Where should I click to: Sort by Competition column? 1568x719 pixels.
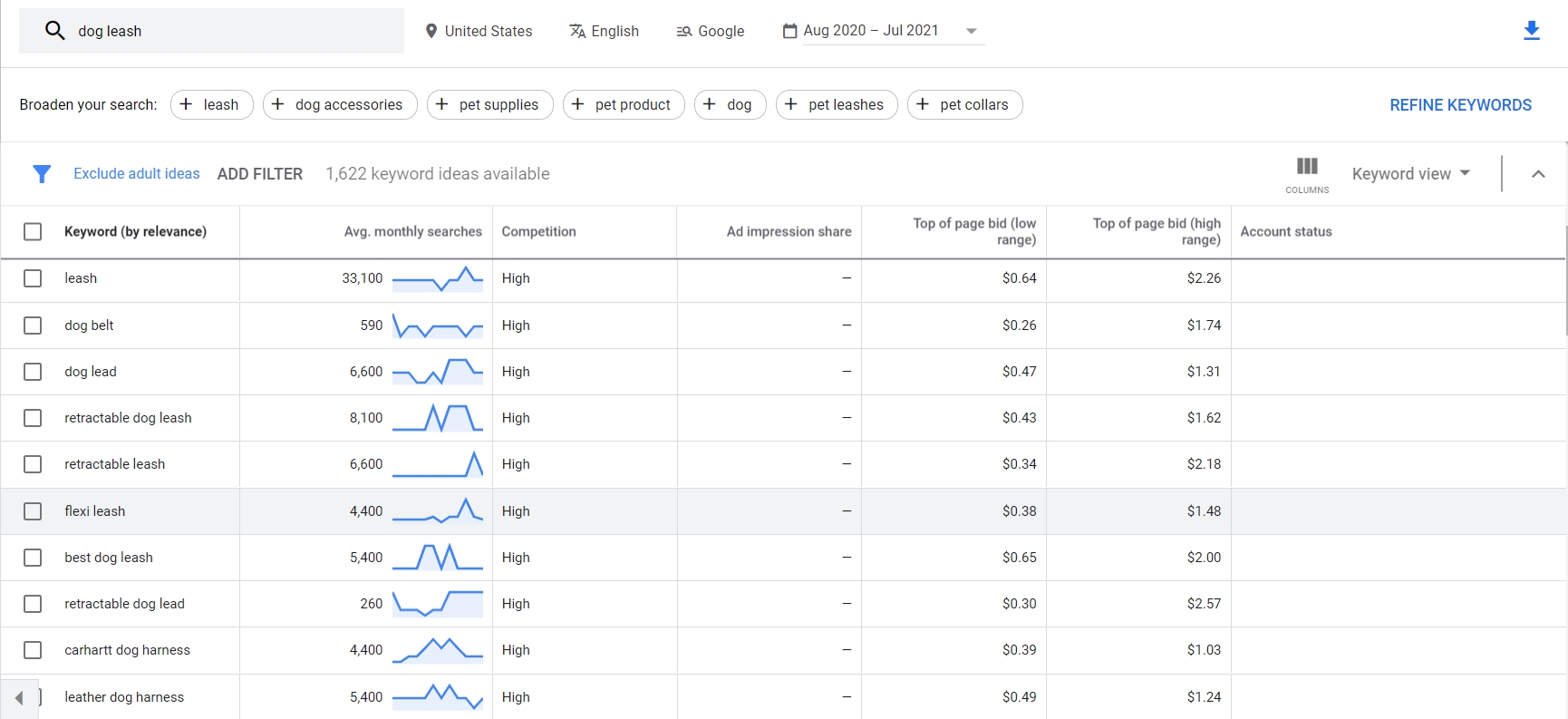click(x=538, y=232)
